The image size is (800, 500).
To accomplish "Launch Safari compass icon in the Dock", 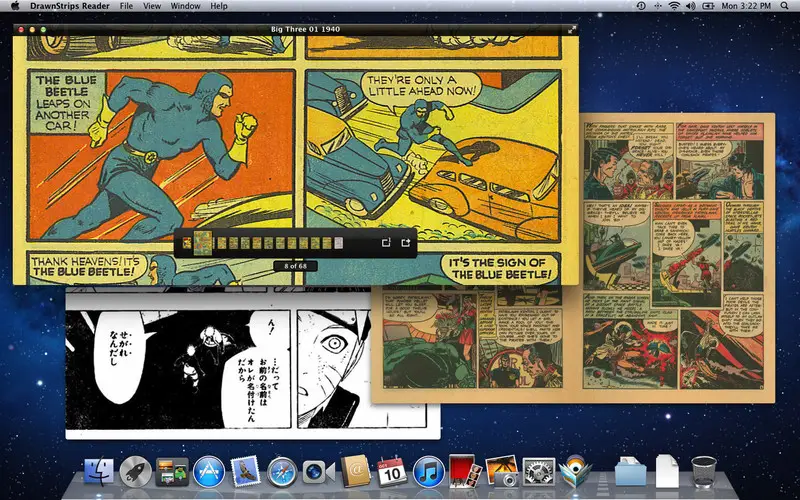I will click(282, 471).
